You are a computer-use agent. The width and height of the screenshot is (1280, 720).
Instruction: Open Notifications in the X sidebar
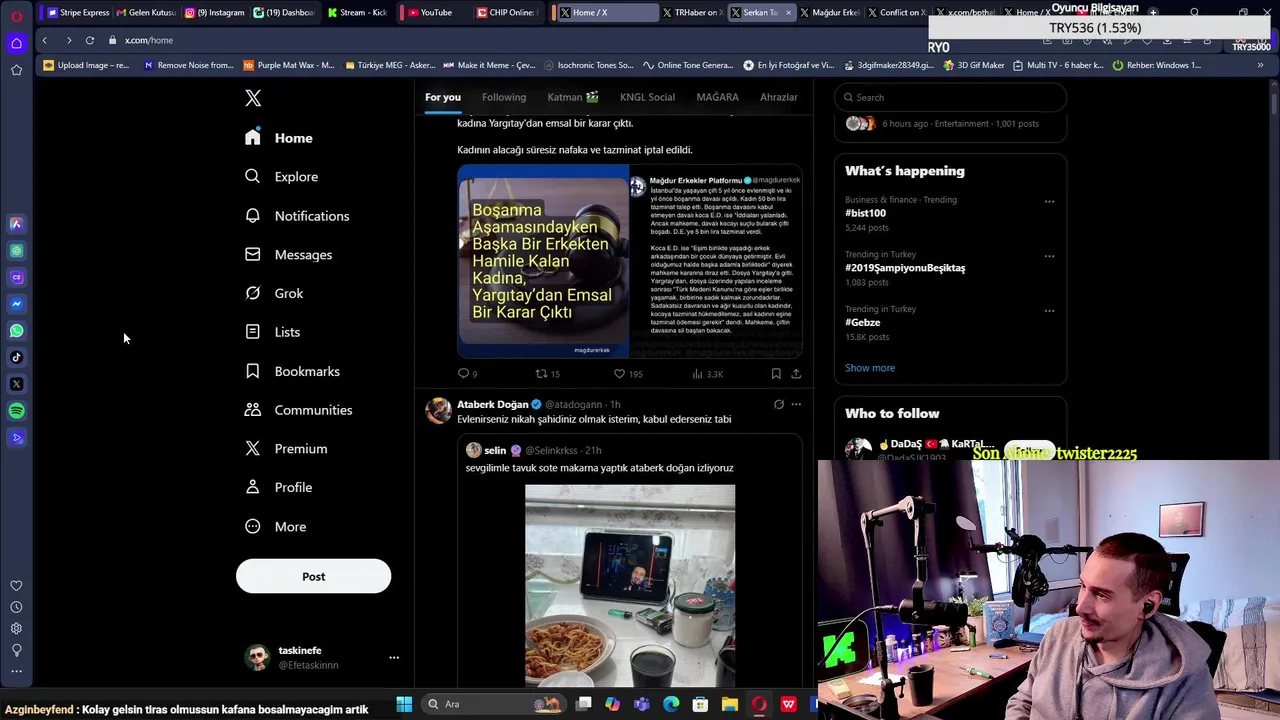[x=297, y=216]
